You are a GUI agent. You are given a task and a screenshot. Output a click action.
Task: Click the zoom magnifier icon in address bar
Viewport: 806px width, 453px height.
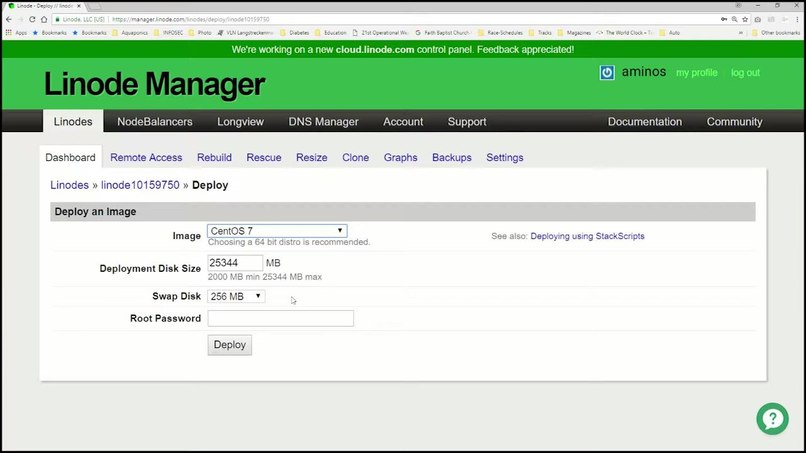tap(735, 19)
